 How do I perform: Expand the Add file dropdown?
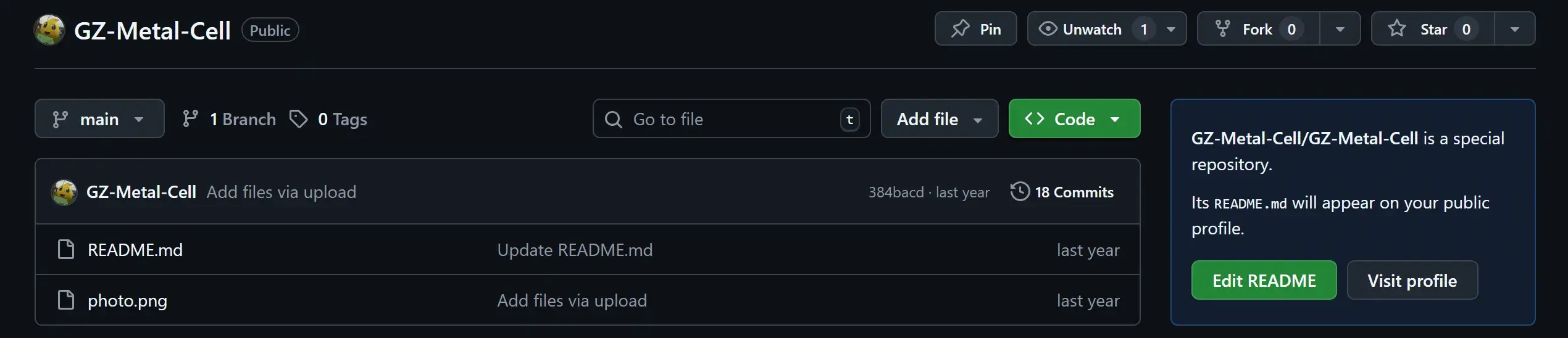pos(939,119)
